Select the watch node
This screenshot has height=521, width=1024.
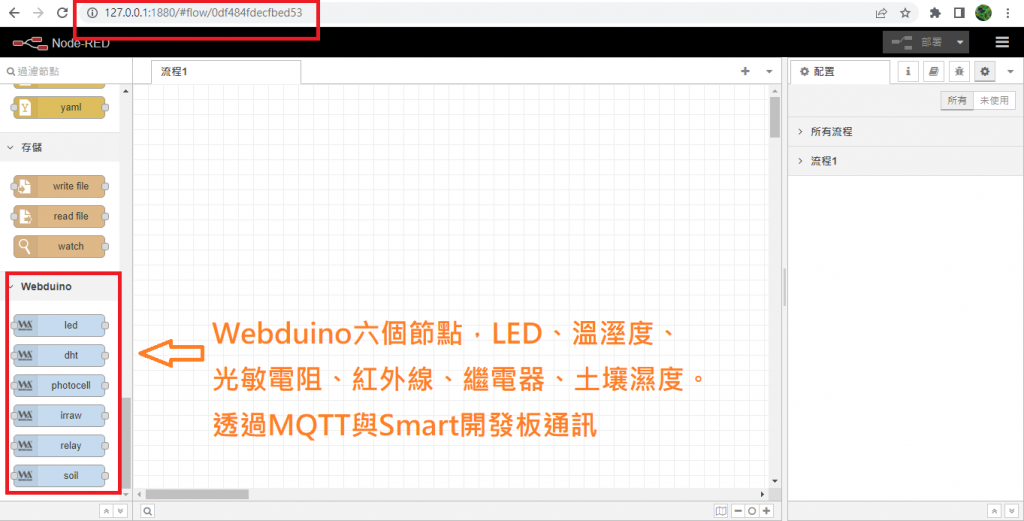click(x=59, y=247)
